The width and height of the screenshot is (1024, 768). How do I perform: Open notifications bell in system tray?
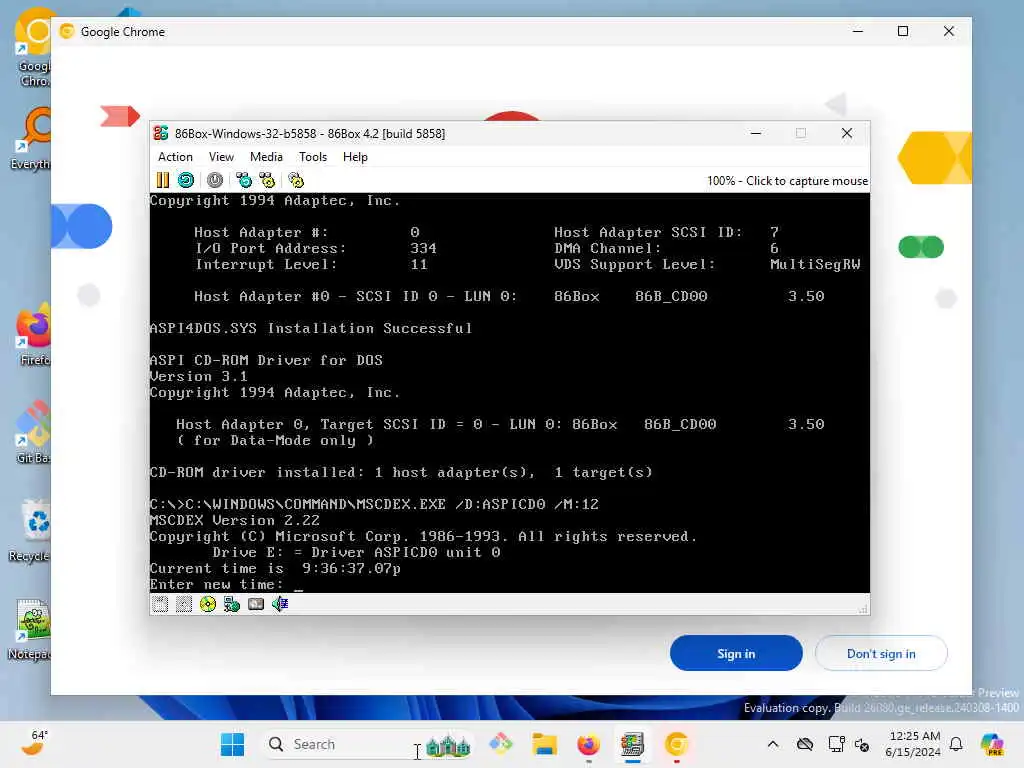(956, 744)
